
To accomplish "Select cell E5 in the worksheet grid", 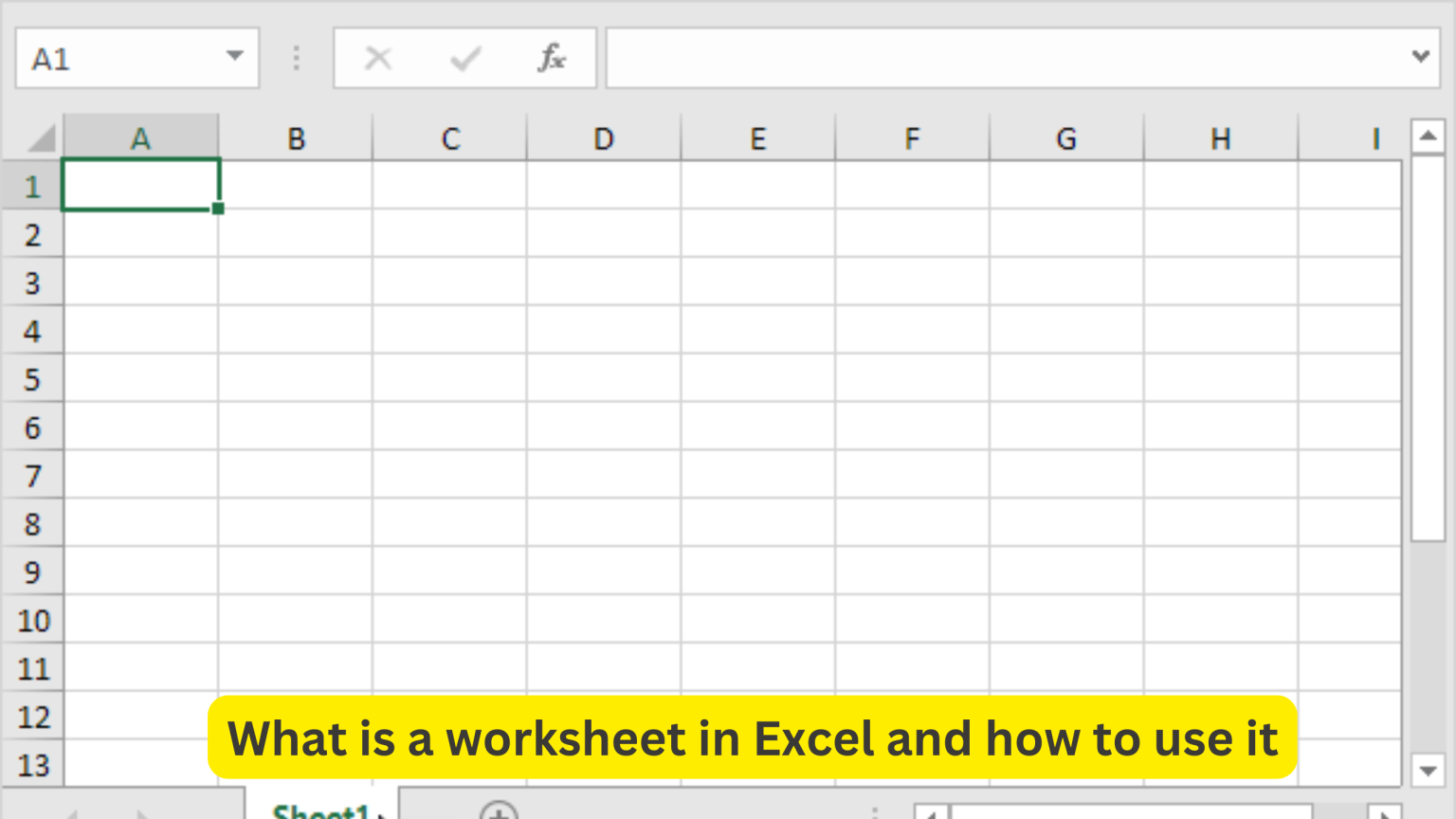I will point(757,379).
